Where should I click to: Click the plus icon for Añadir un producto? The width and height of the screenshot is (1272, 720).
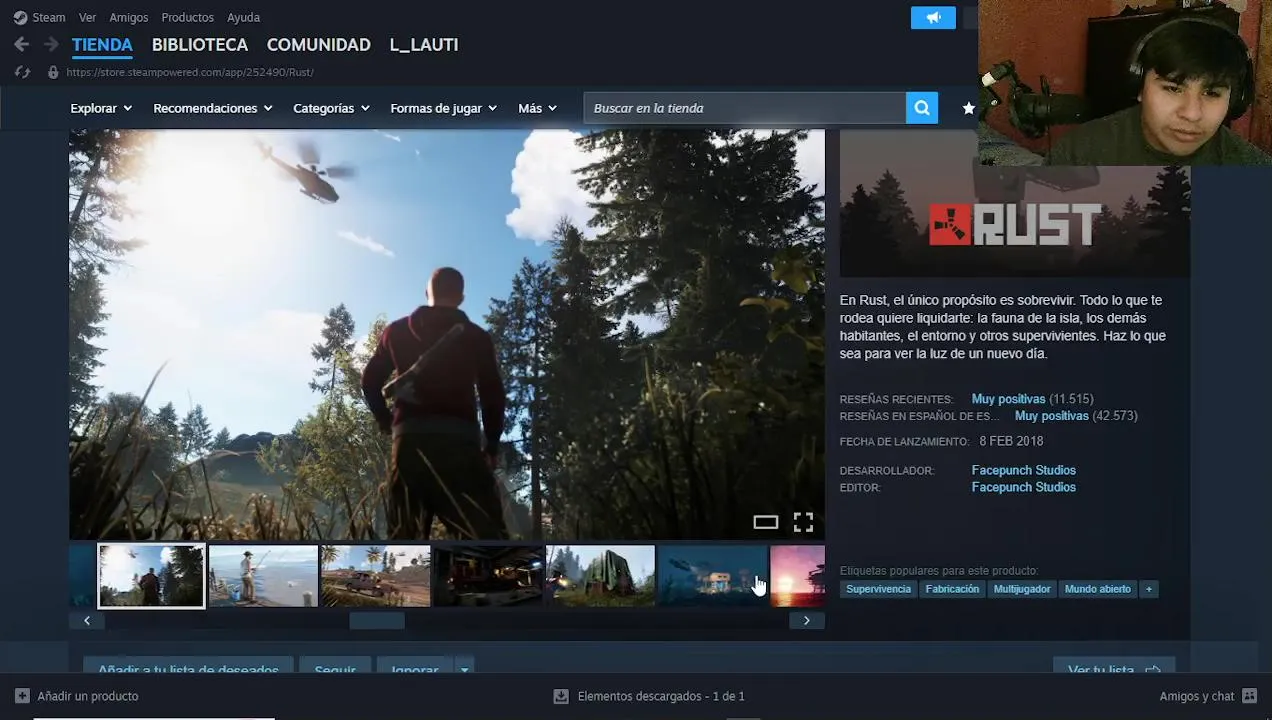tap(22, 696)
